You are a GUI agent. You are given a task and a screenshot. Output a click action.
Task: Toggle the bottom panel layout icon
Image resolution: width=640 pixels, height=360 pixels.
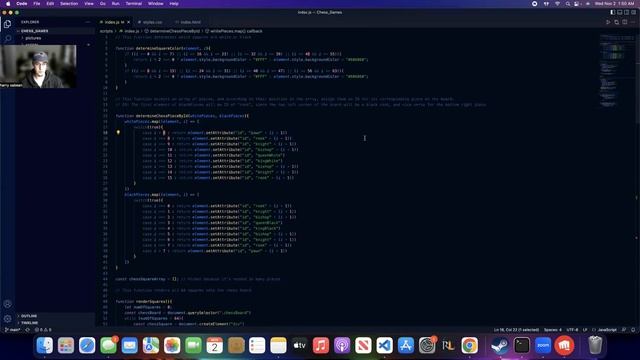point(620,12)
